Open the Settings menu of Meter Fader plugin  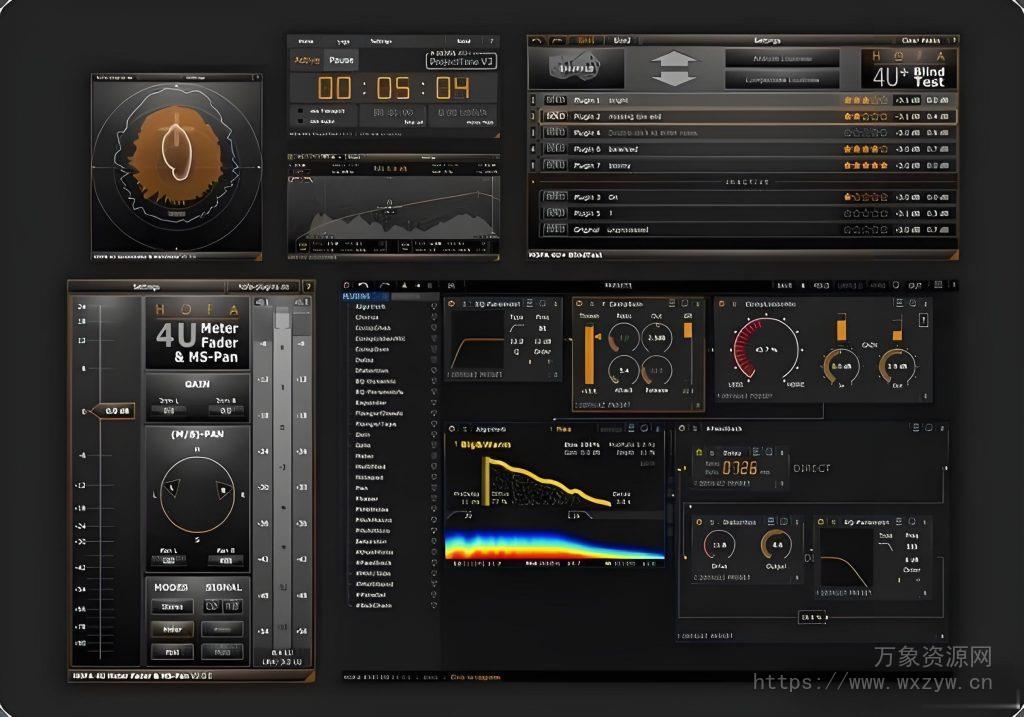[x=144, y=284]
